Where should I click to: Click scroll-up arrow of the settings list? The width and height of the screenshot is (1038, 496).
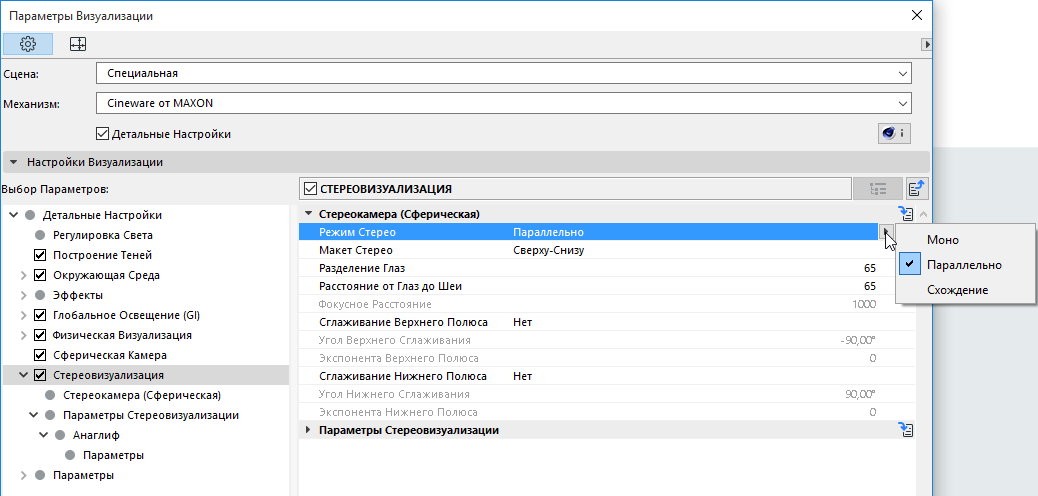coord(923,214)
